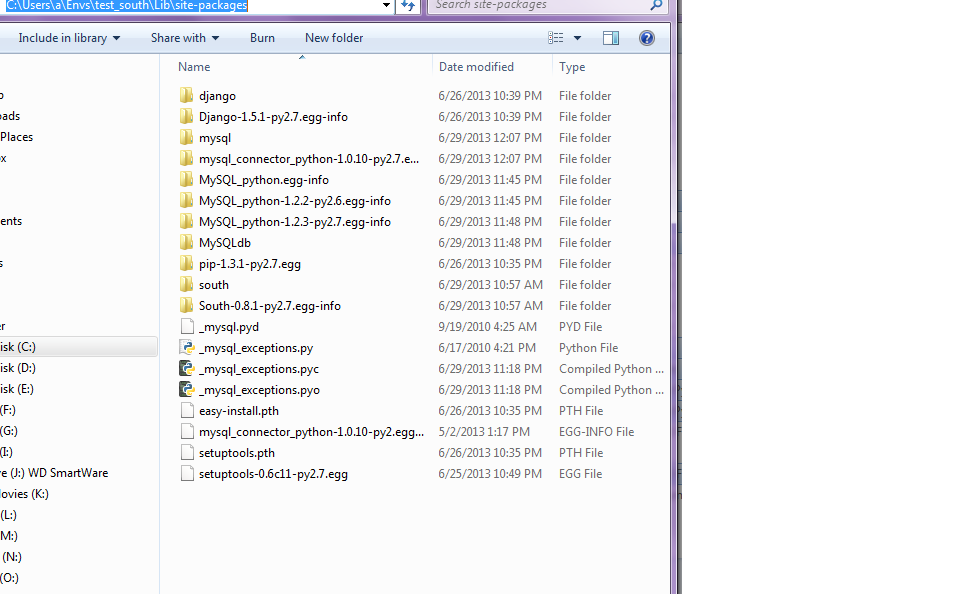
Task: Click the setuptools-0.6c11-py2.7.egg file icon
Action: [187, 473]
